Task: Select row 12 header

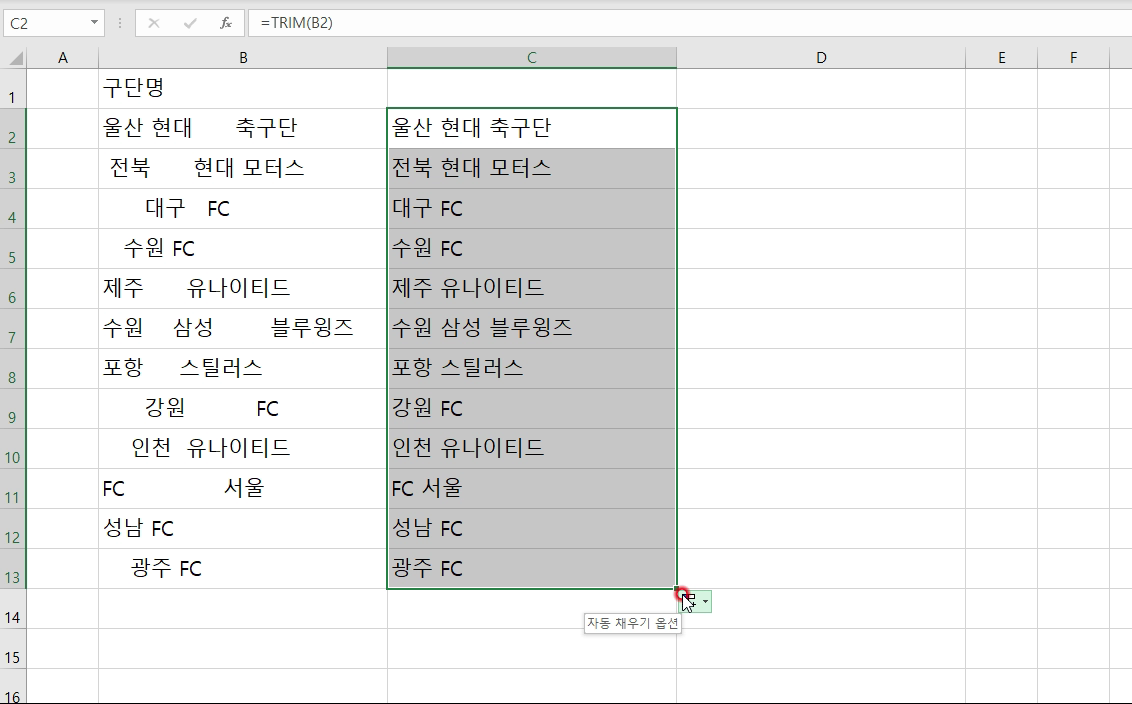Action: (13, 529)
